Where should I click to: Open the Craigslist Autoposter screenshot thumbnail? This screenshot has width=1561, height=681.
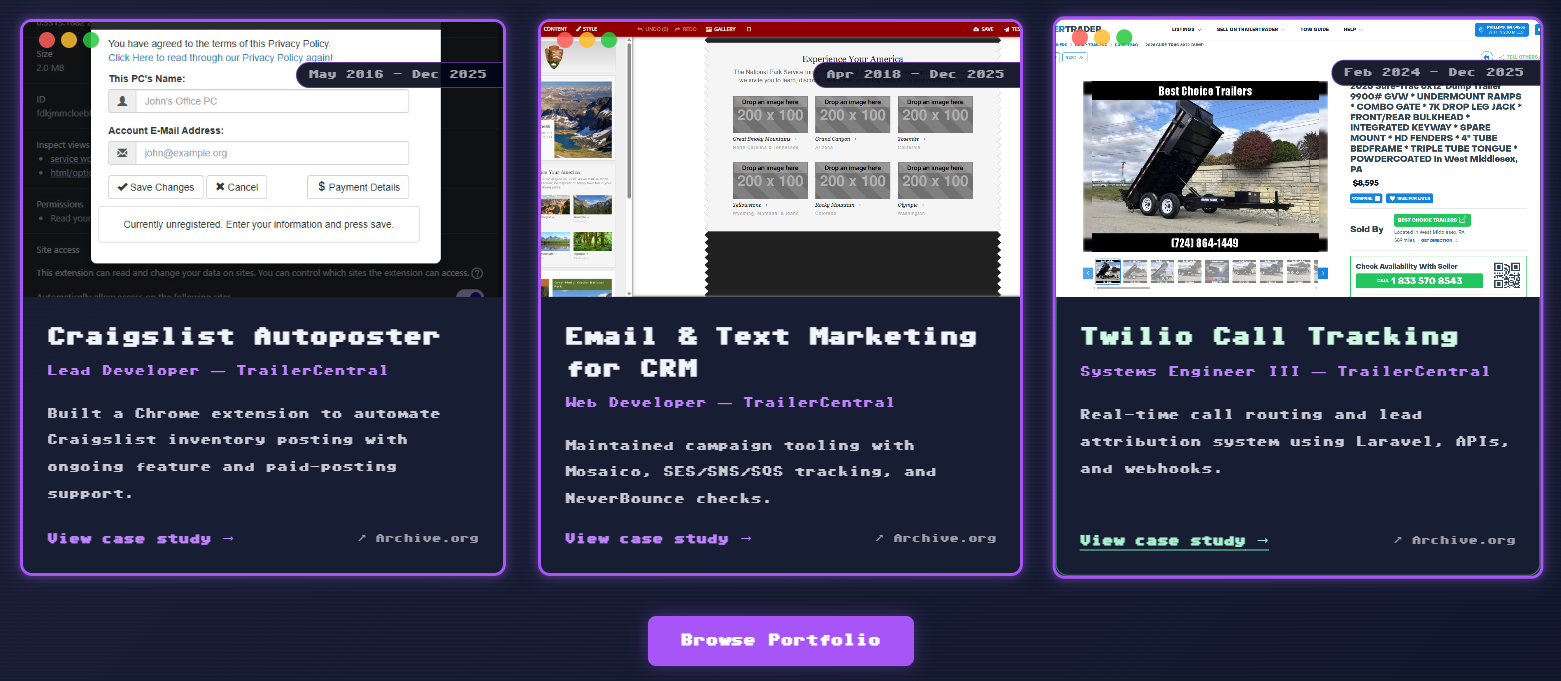pyautogui.click(x=263, y=160)
